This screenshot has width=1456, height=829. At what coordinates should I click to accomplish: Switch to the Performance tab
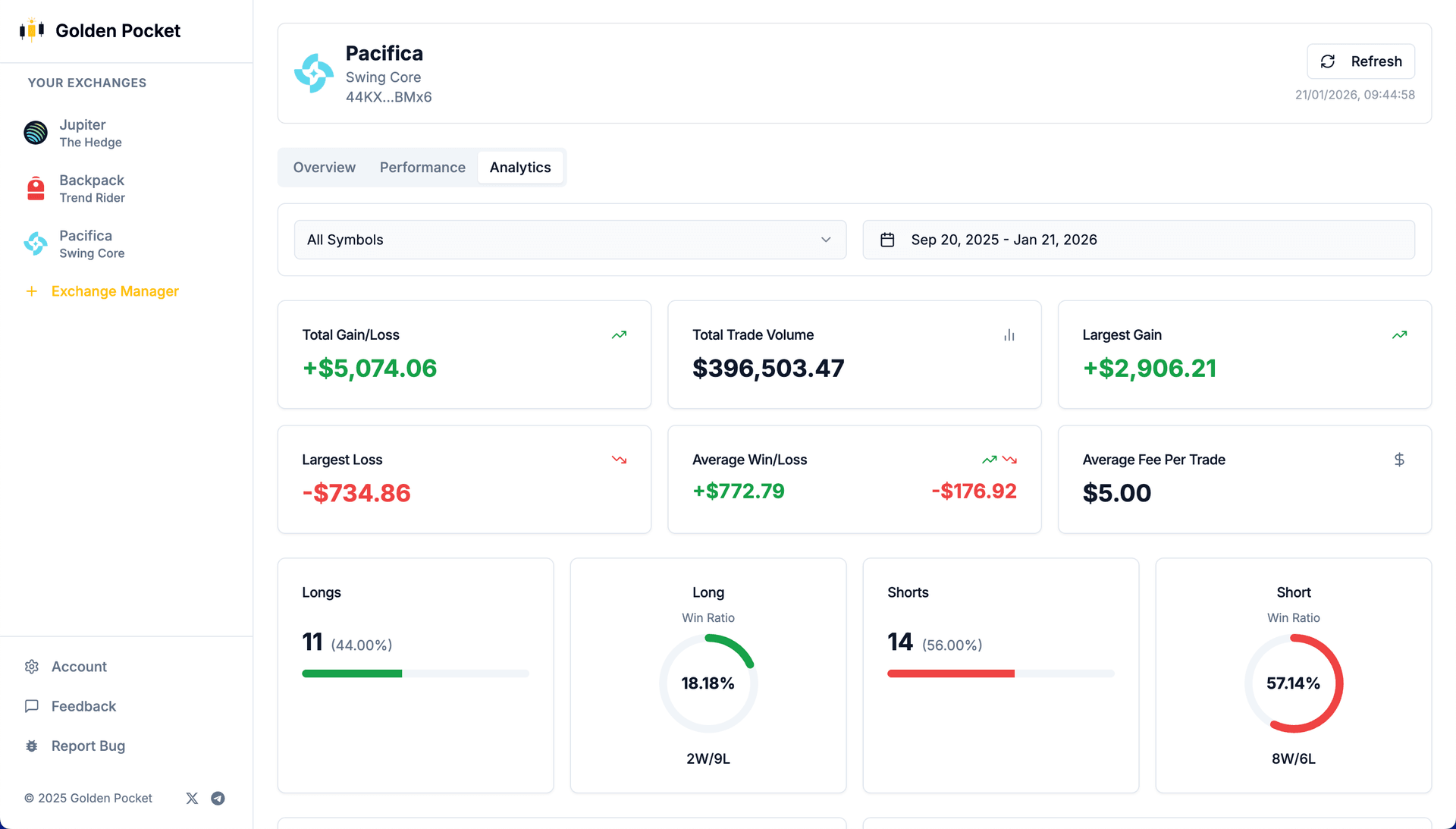422,167
